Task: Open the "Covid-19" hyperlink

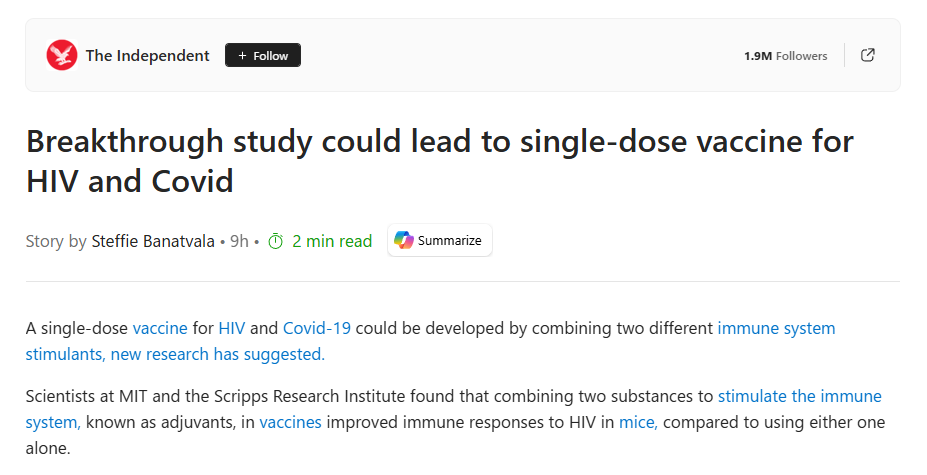Action: [x=317, y=328]
